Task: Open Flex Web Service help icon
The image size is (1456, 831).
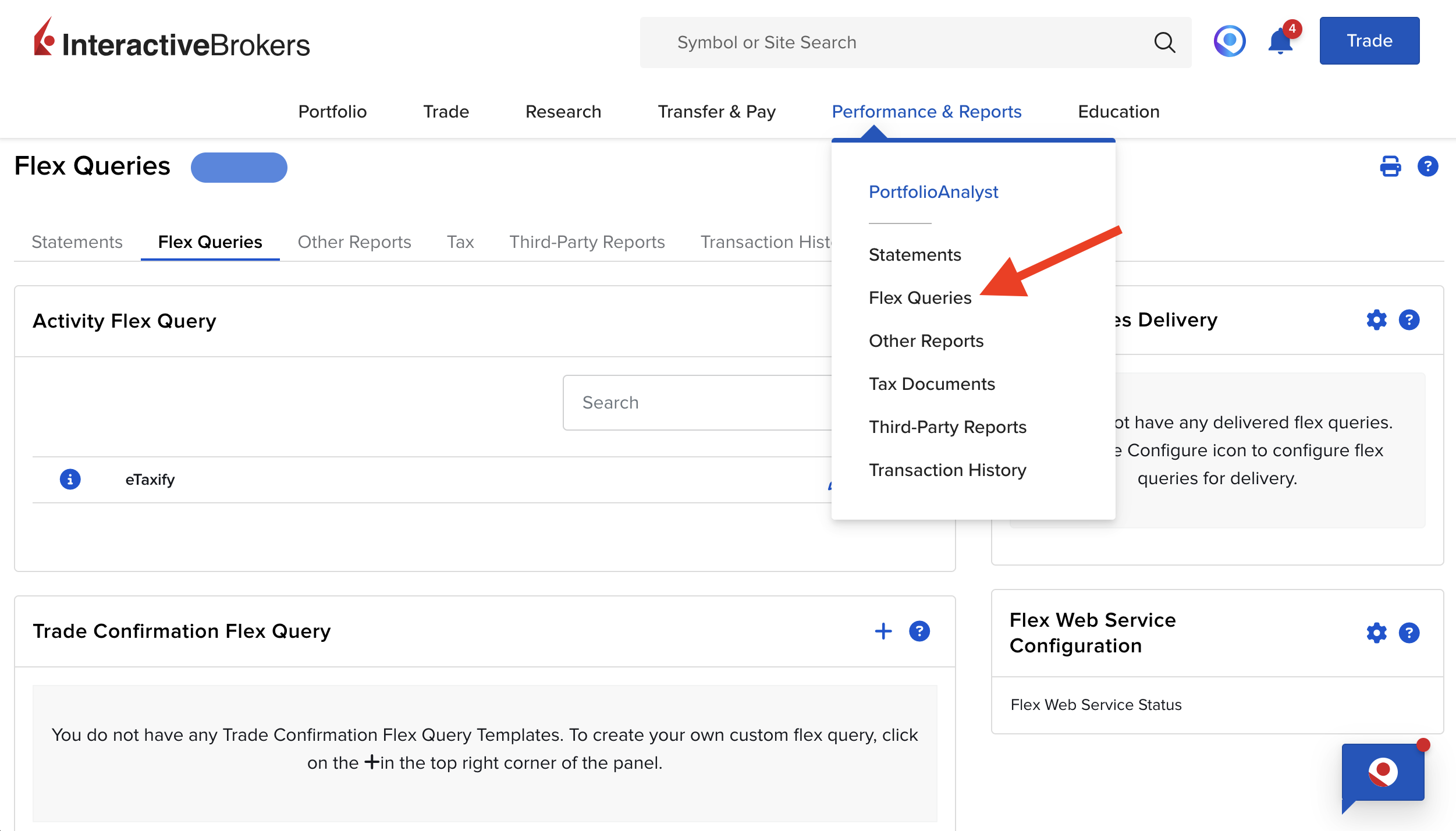Action: pos(1409,633)
